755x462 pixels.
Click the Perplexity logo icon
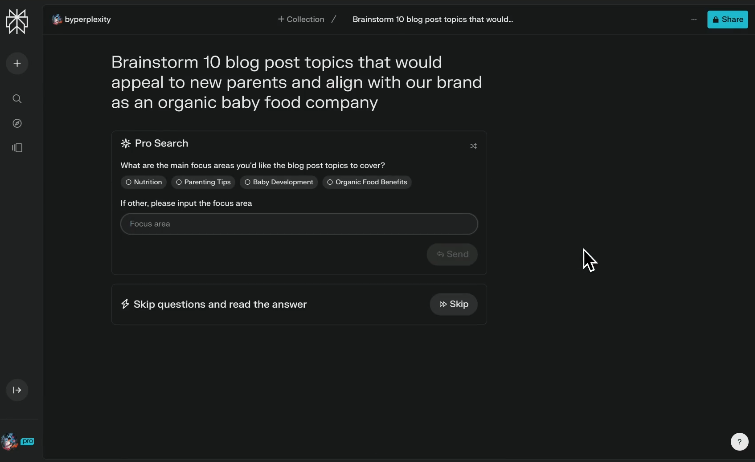(17, 21)
